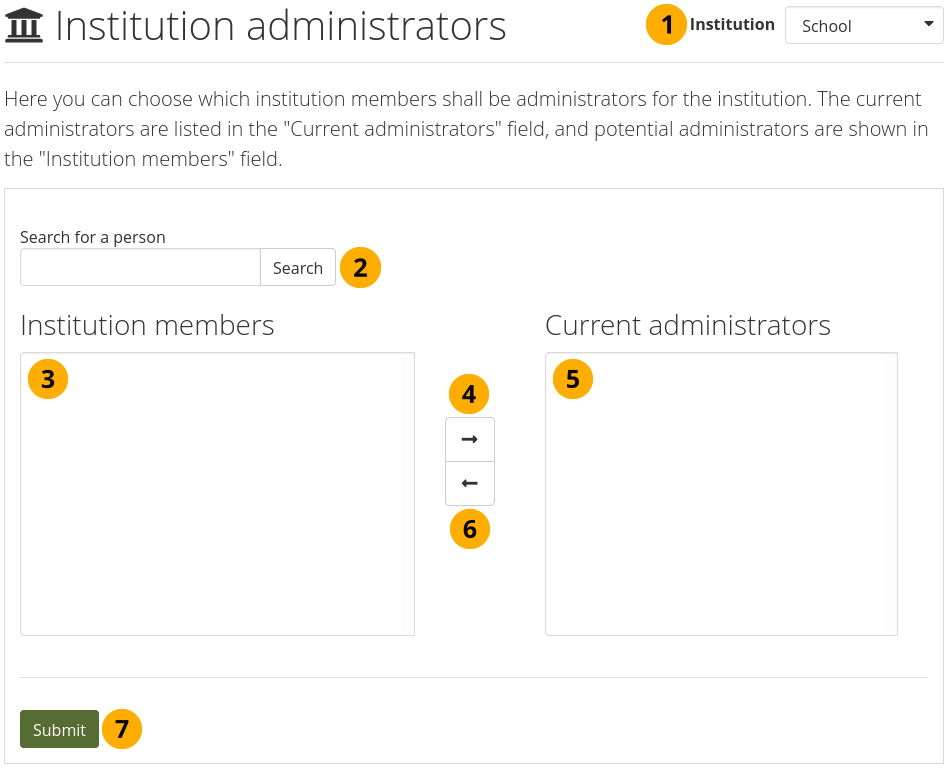Click the Institution administrators page title
Image resolution: width=950 pixels, height=770 pixels.
281,26
